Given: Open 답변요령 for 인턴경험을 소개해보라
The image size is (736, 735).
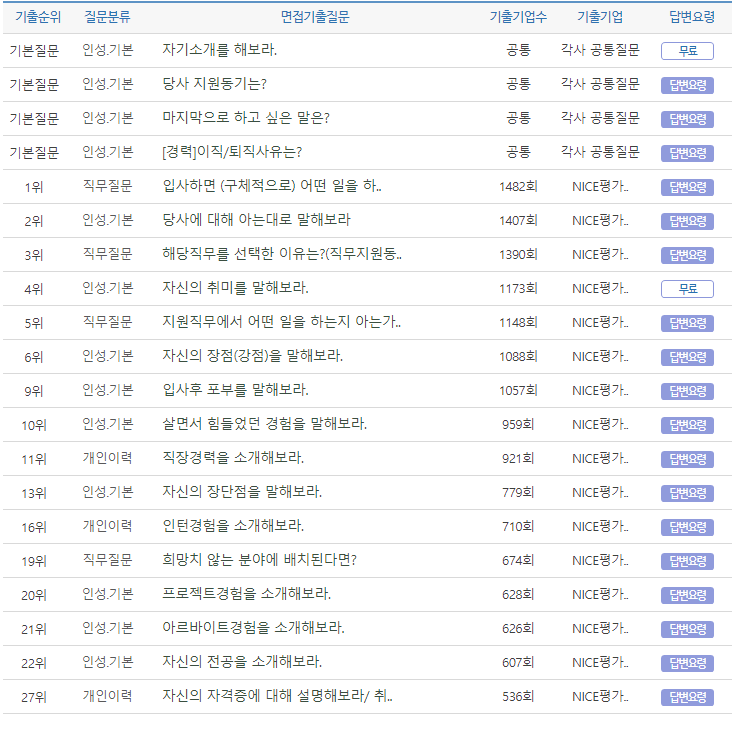Looking at the screenshot, I should [x=687, y=527].
